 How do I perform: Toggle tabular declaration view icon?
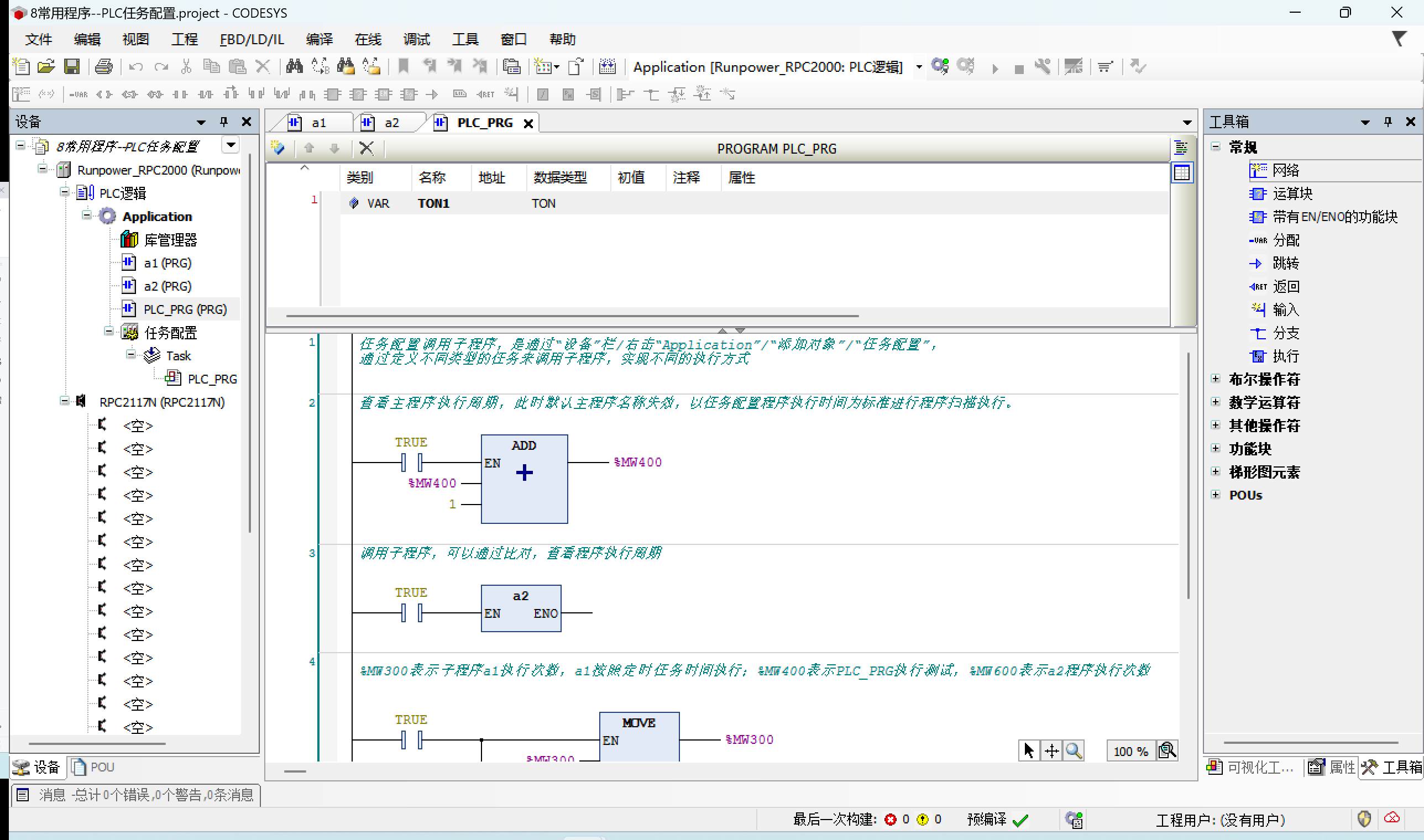1182,172
